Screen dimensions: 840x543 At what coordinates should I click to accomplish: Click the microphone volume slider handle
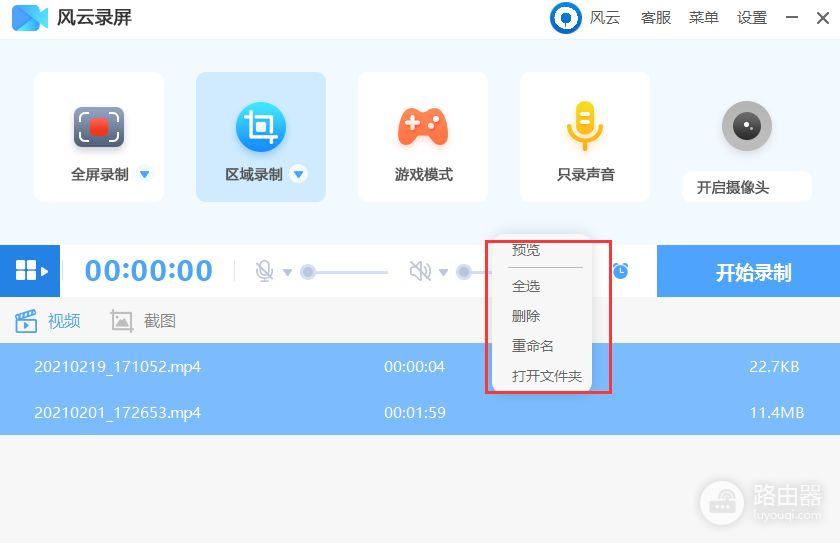tap(308, 271)
